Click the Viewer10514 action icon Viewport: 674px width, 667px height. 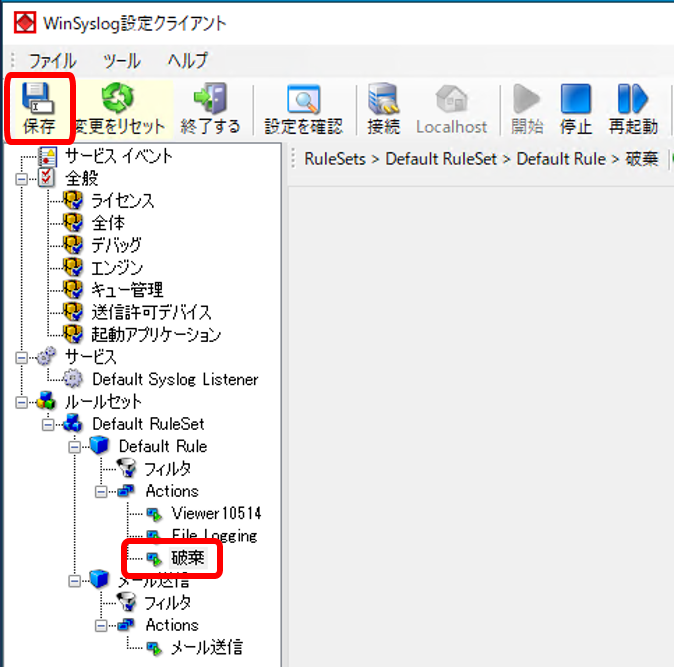(x=154, y=514)
